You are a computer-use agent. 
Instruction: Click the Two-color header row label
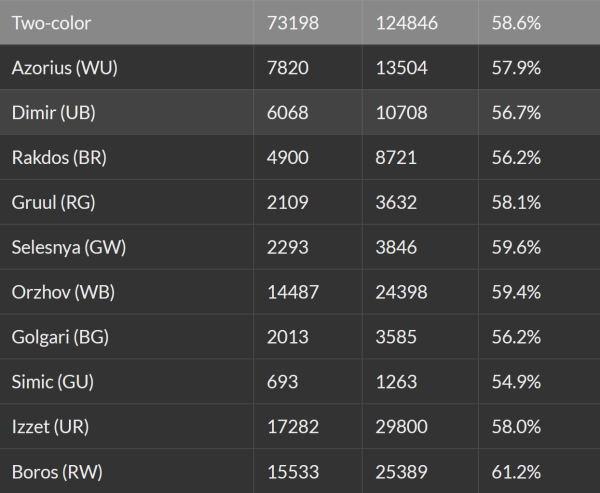click(51, 21)
